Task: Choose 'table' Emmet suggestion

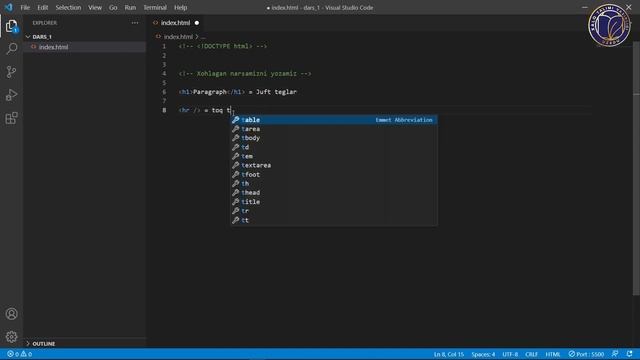Action: (334, 120)
